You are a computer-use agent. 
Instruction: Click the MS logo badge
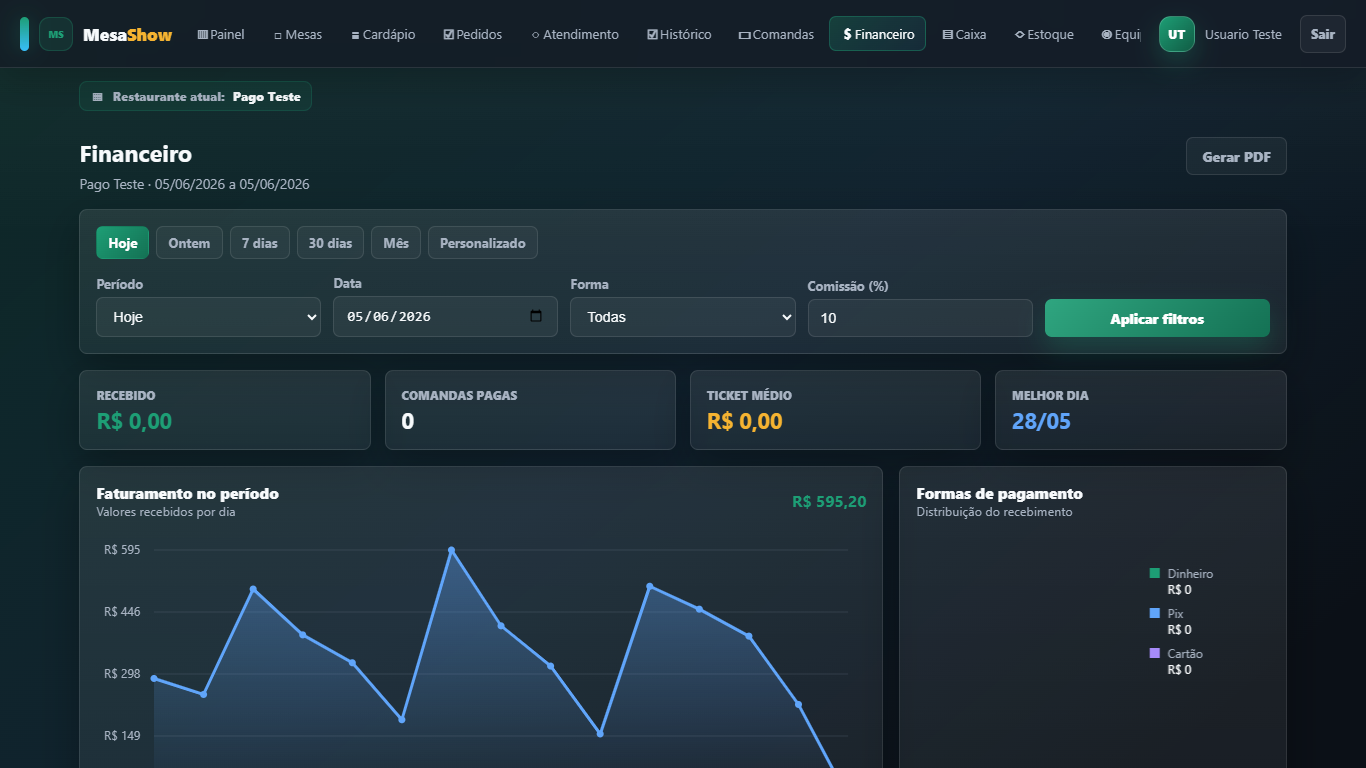click(x=56, y=34)
